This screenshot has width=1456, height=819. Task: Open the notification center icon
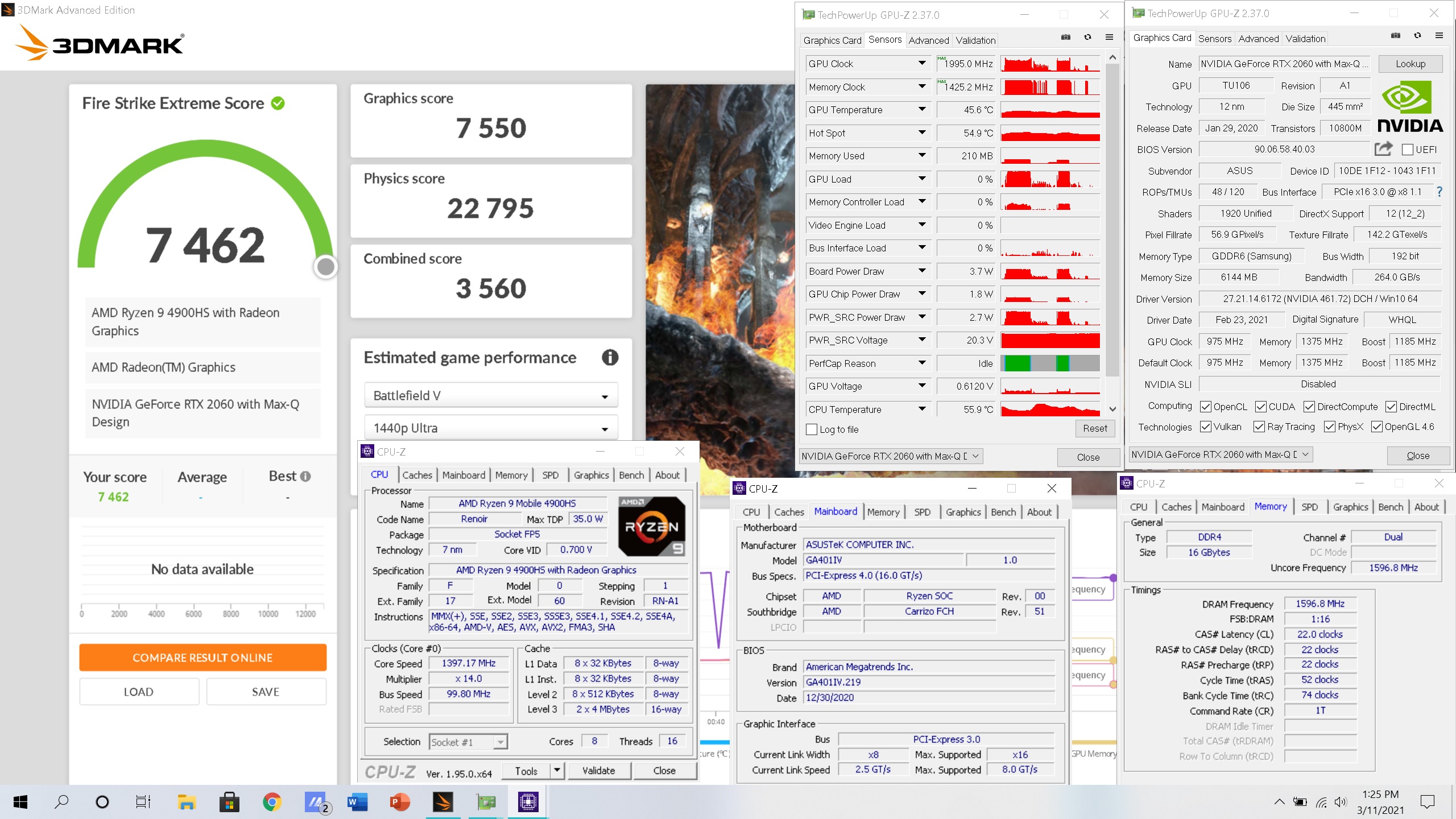click(1428, 802)
